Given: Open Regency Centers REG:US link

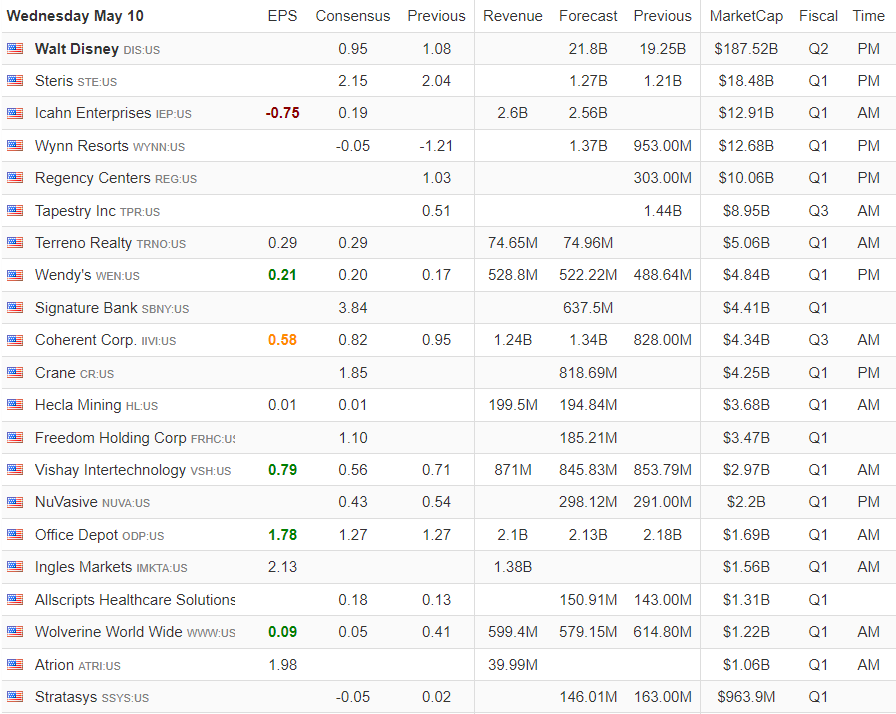Looking at the screenshot, I should (116, 178).
